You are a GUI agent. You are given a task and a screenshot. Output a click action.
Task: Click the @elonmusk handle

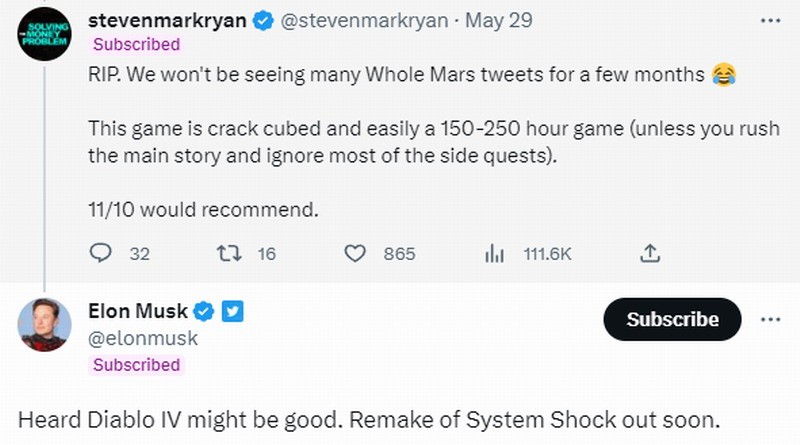coord(144,338)
